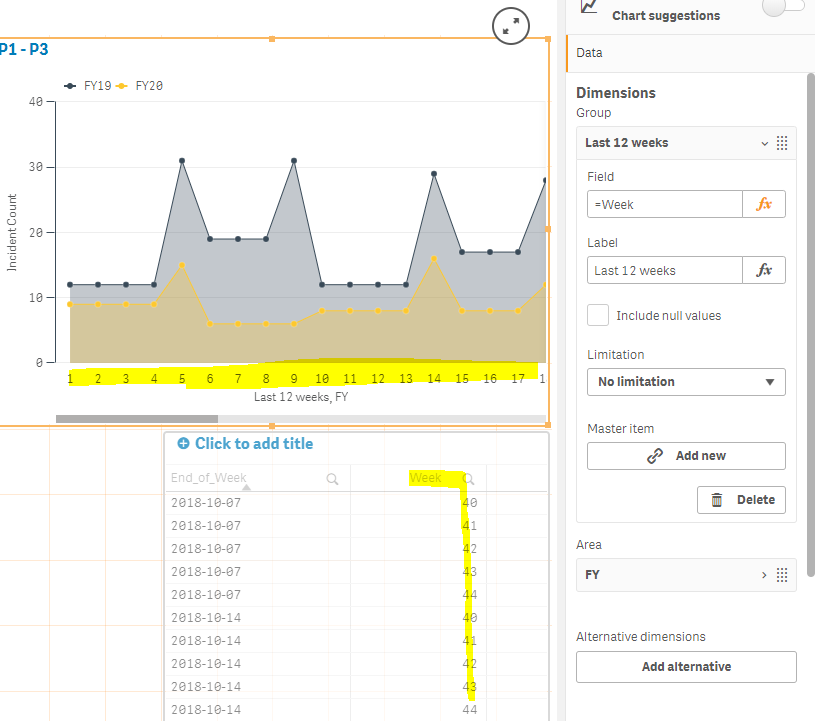
Task: Sort table by End_of_Week column header
Action: (208, 478)
